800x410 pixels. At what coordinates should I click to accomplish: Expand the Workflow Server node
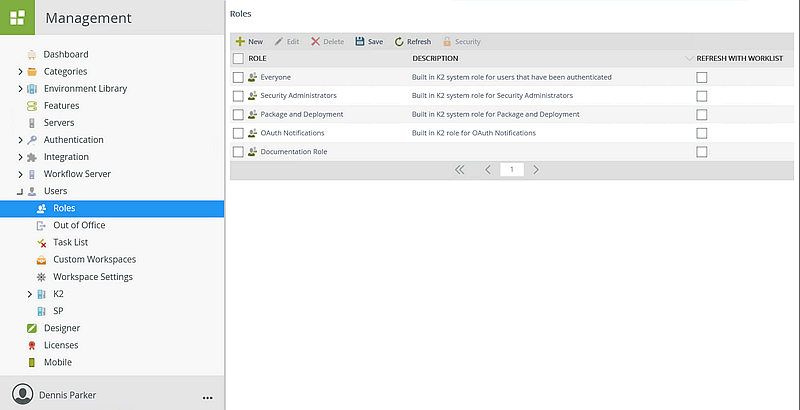coord(20,174)
